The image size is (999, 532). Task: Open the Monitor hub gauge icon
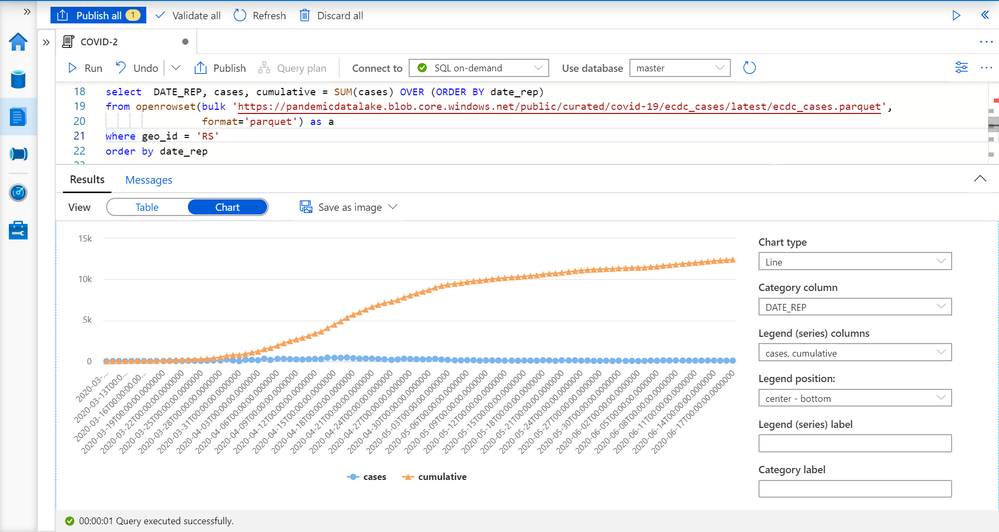(x=18, y=192)
